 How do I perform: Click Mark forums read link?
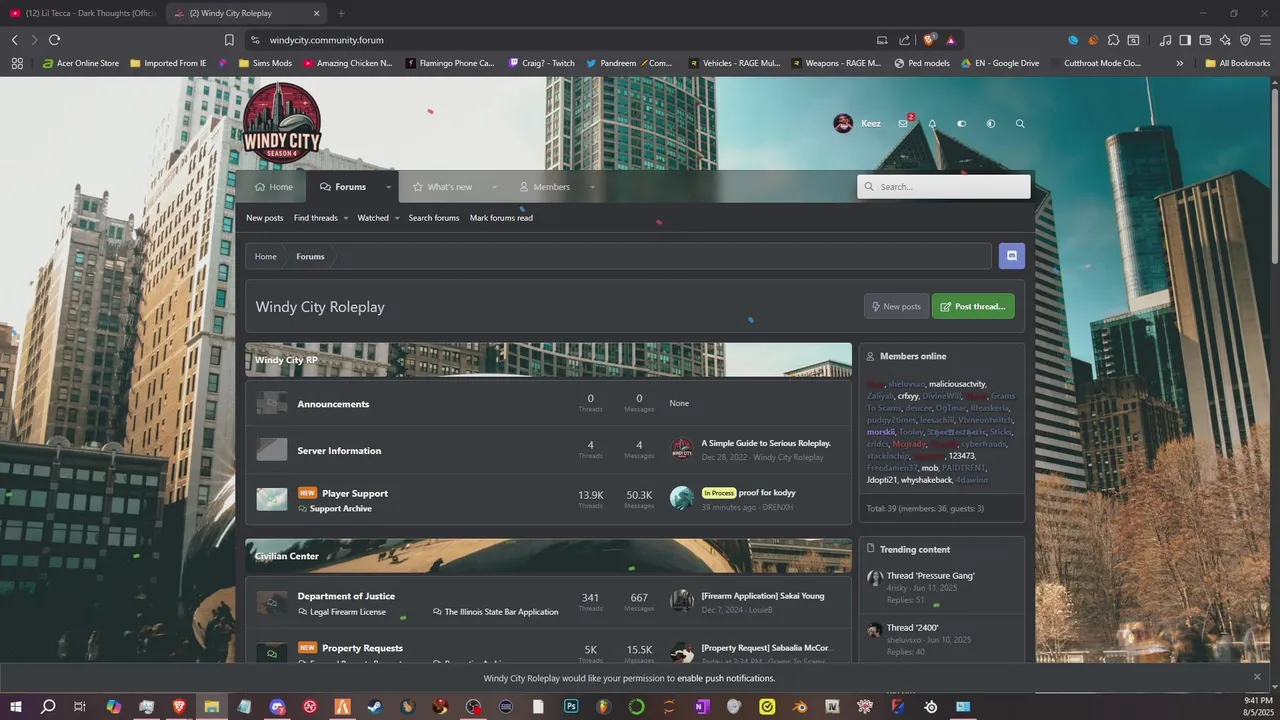(x=501, y=218)
